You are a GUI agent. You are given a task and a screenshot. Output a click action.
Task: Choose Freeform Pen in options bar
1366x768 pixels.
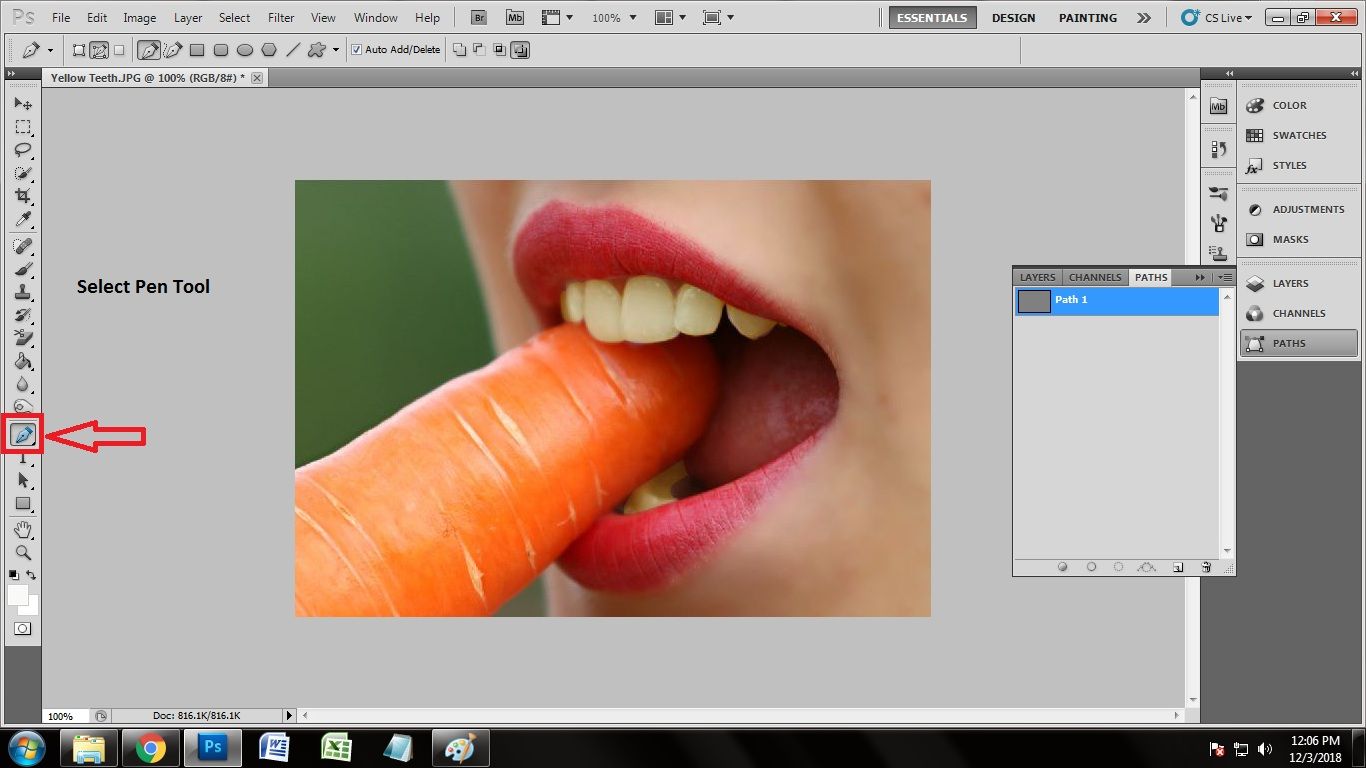(173, 49)
